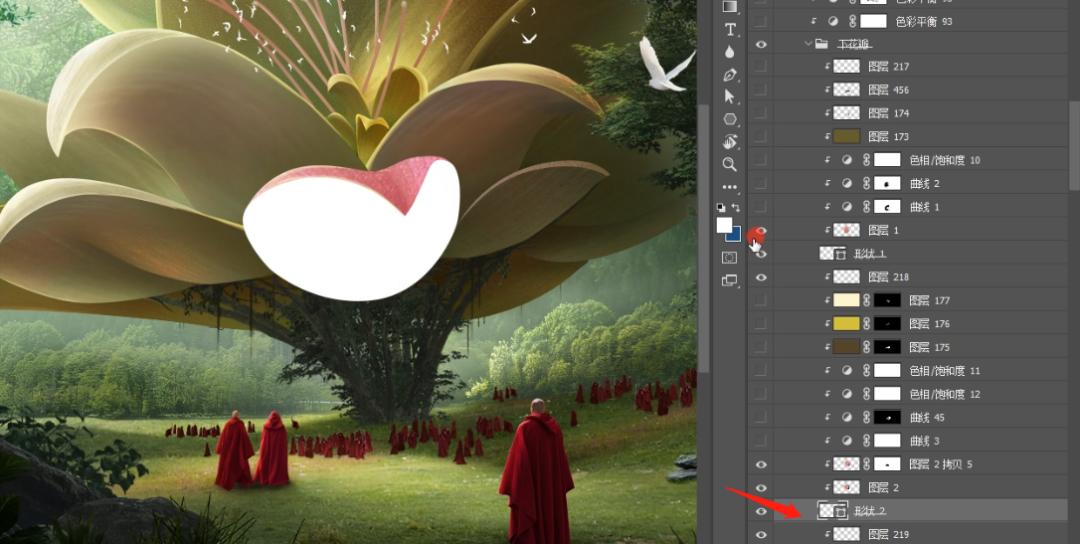Show layer 图层 176
Image resolution: width=1080 pixels, height=544 pixels.
(761, 324)
